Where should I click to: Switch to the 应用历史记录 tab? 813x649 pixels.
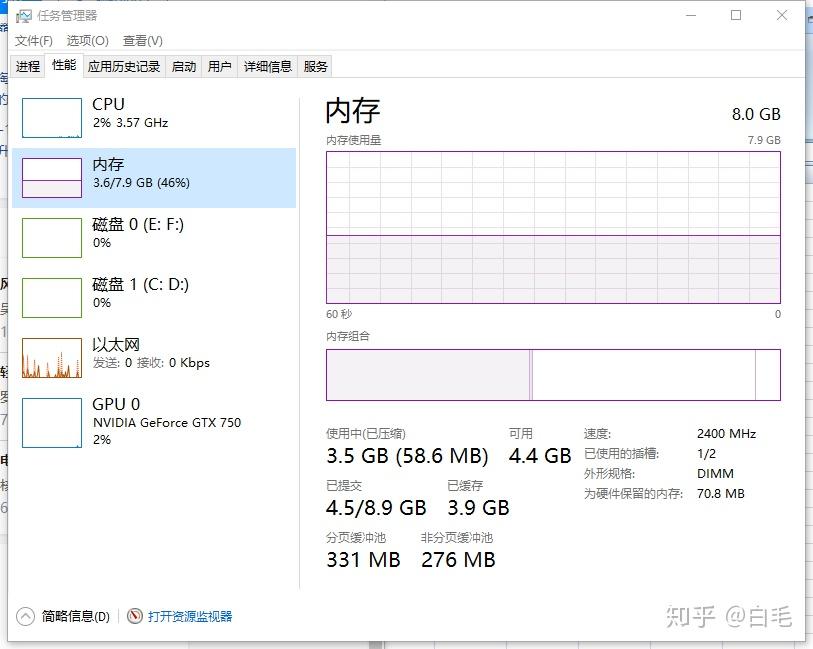pyautogui.click(x=124, y=67)
